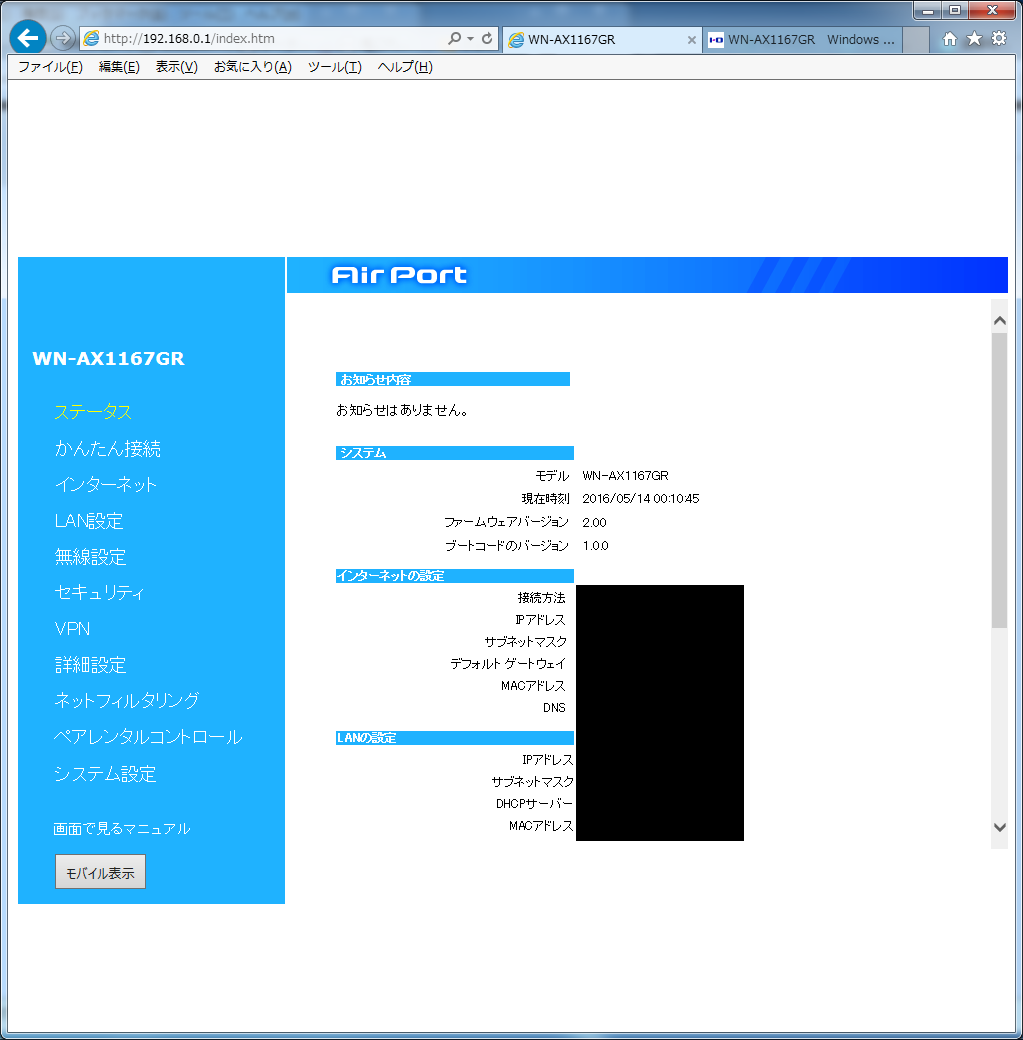Click the Air Port logo banner
1023x1040 pixels.
[x=399, y=275]
